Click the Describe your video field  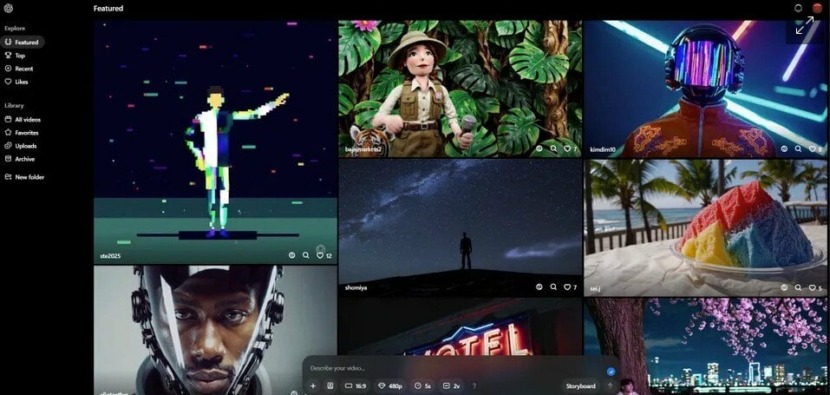click(455, 368)
